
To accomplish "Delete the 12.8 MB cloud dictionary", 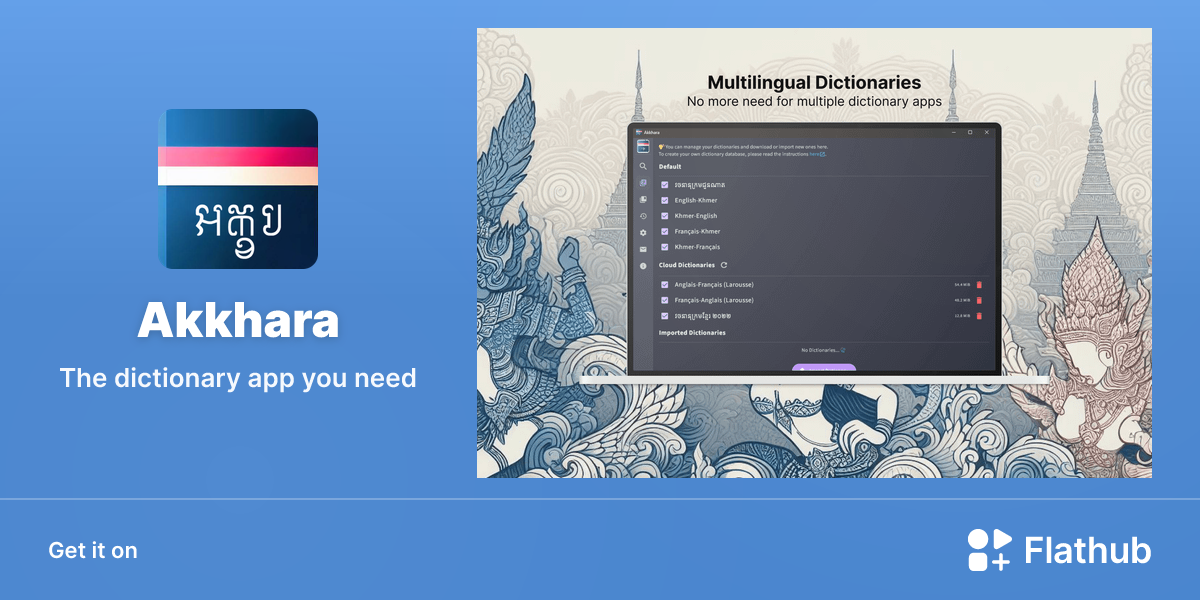I will [x=979, y=316].
